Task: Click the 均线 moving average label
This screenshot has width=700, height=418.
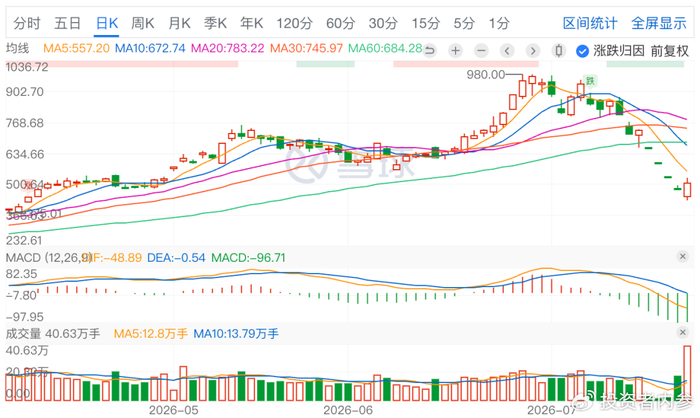Action: coord(17,48)
